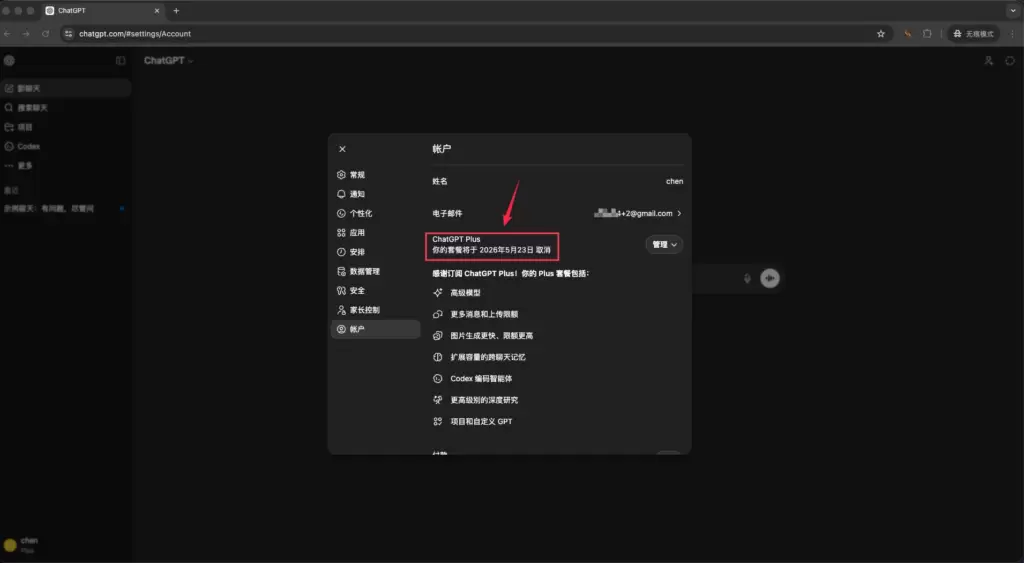Expand the ChatGPT model selector in header

click(x=168, y=61)
